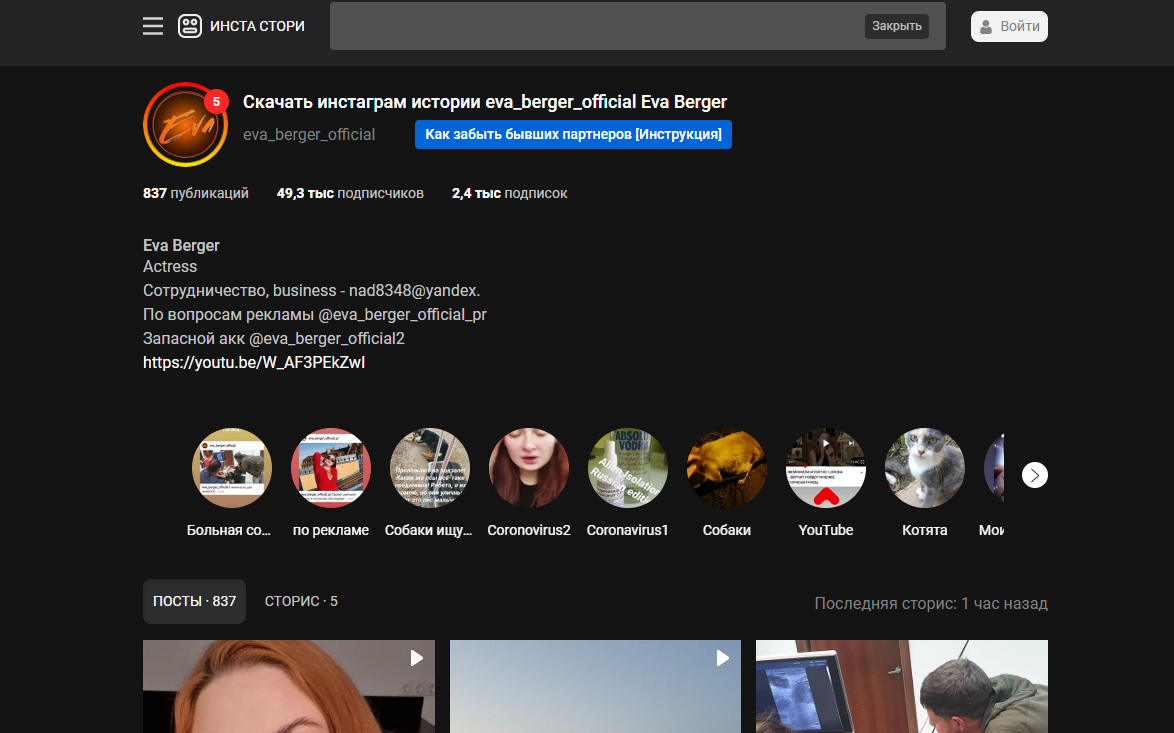Play video icon on first post
The height and width of the screenshot is (733, 1174).
coord(416,658)
